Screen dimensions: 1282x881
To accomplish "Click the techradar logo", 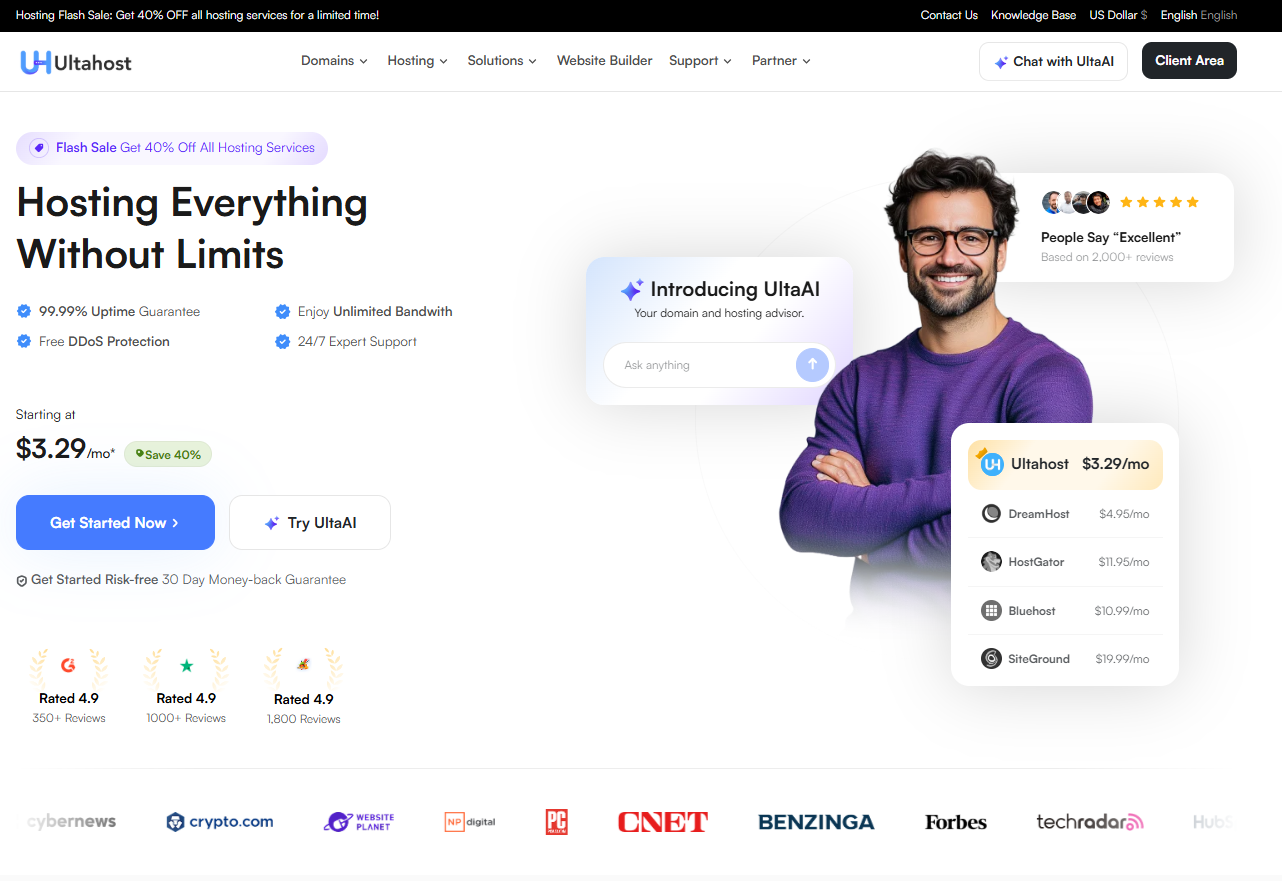I will 1090,822.
